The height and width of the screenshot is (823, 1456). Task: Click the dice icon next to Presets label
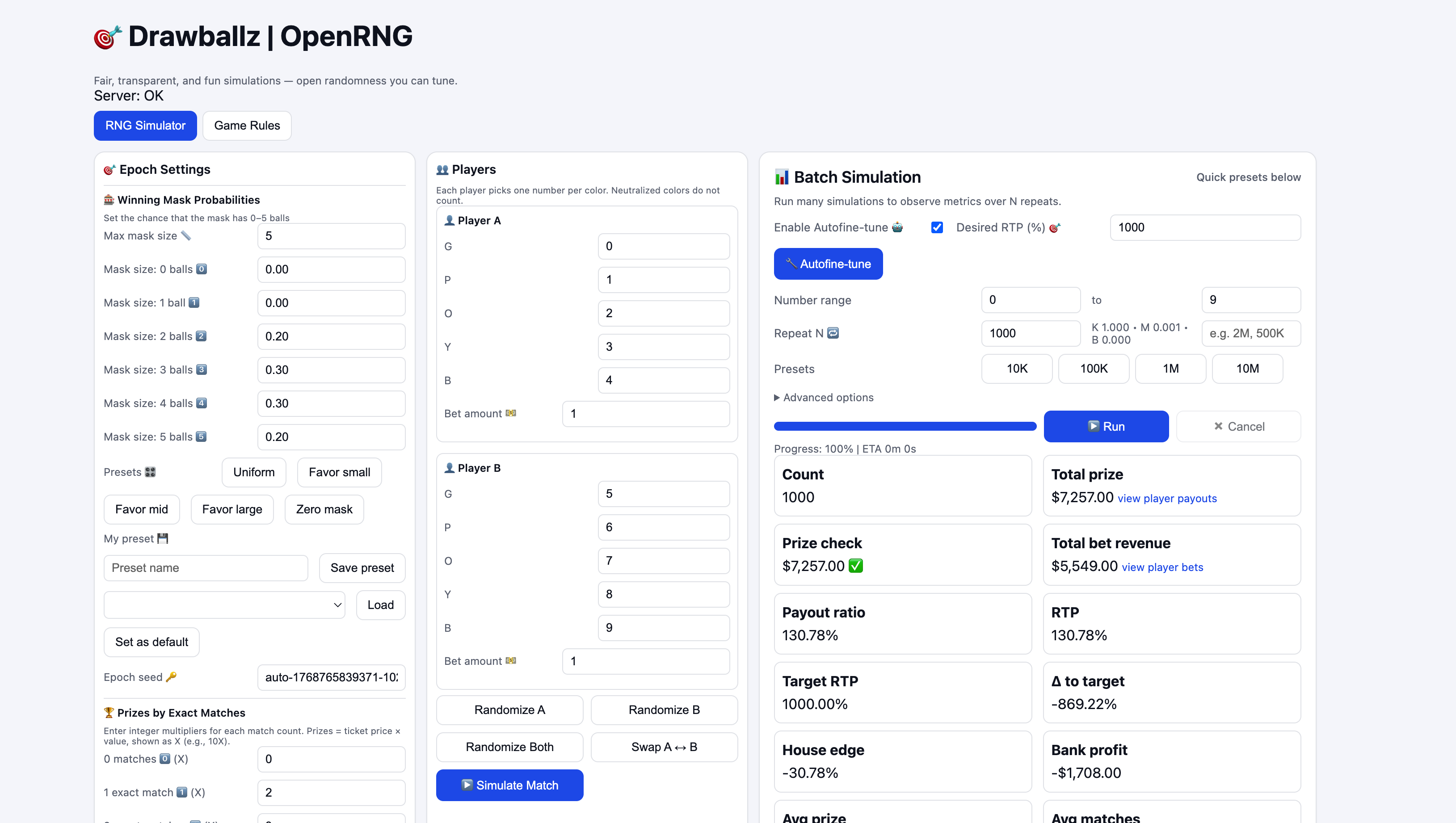[150, 472]
